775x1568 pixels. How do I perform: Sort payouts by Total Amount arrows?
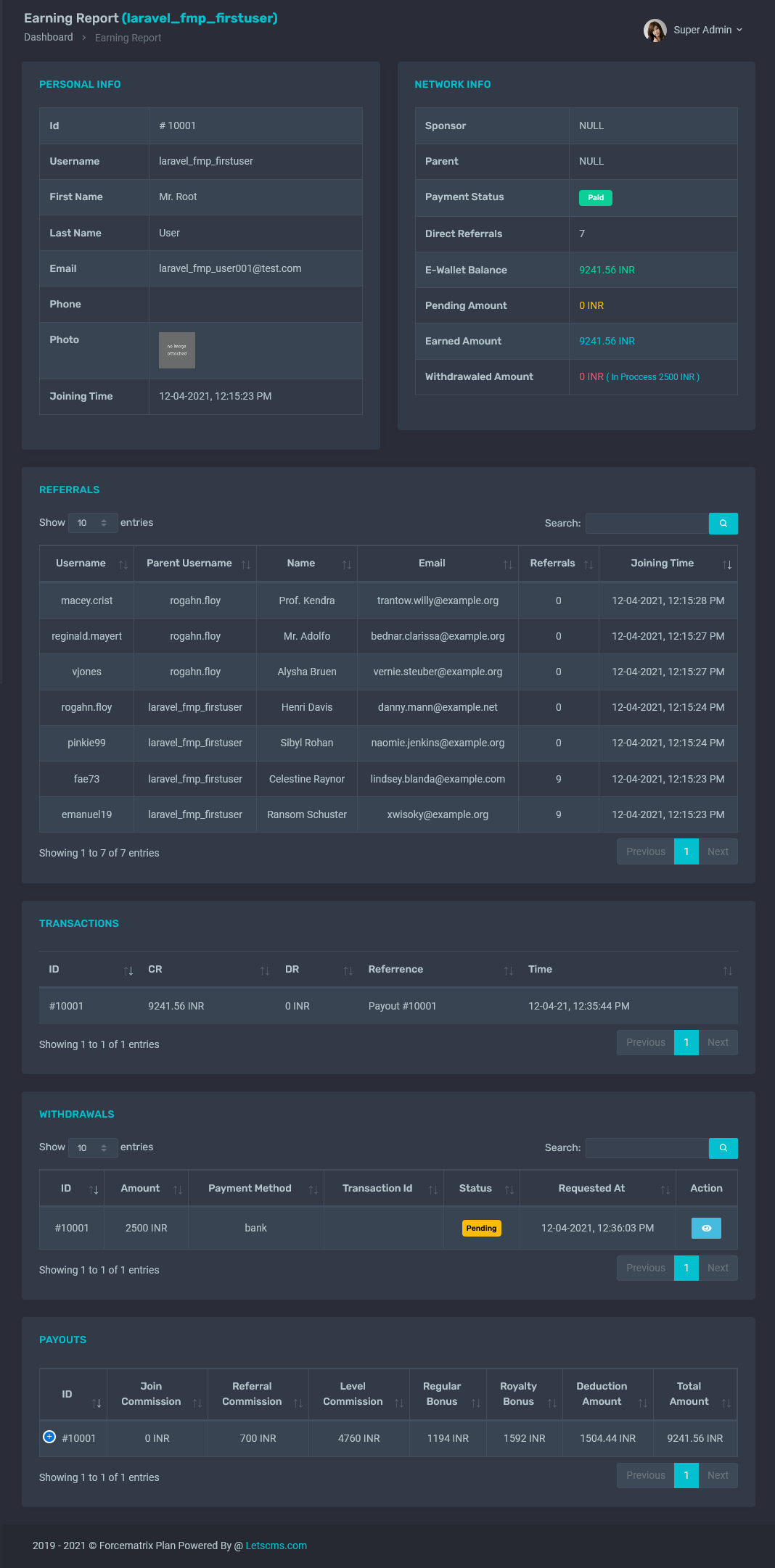pyautogui.click(x=726, y=1403)
